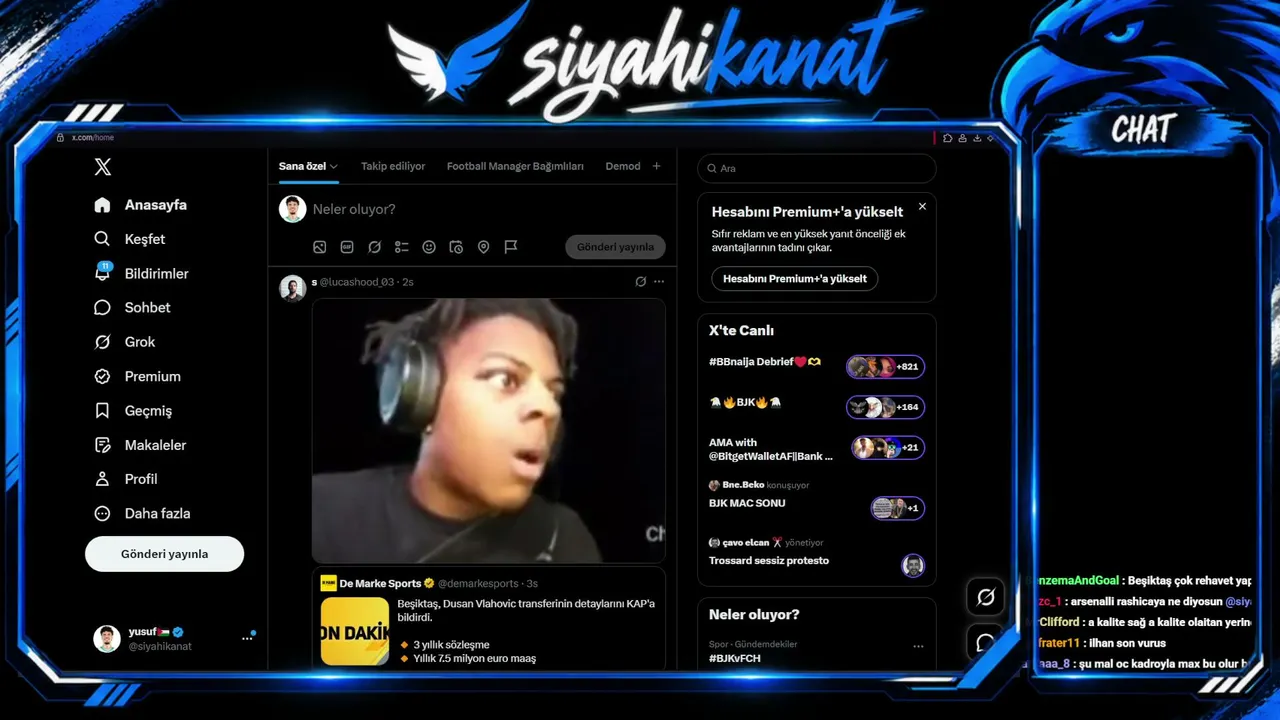
Task: Go to Profil page icon
Action: pyautogui.click(x=102, y=479)
